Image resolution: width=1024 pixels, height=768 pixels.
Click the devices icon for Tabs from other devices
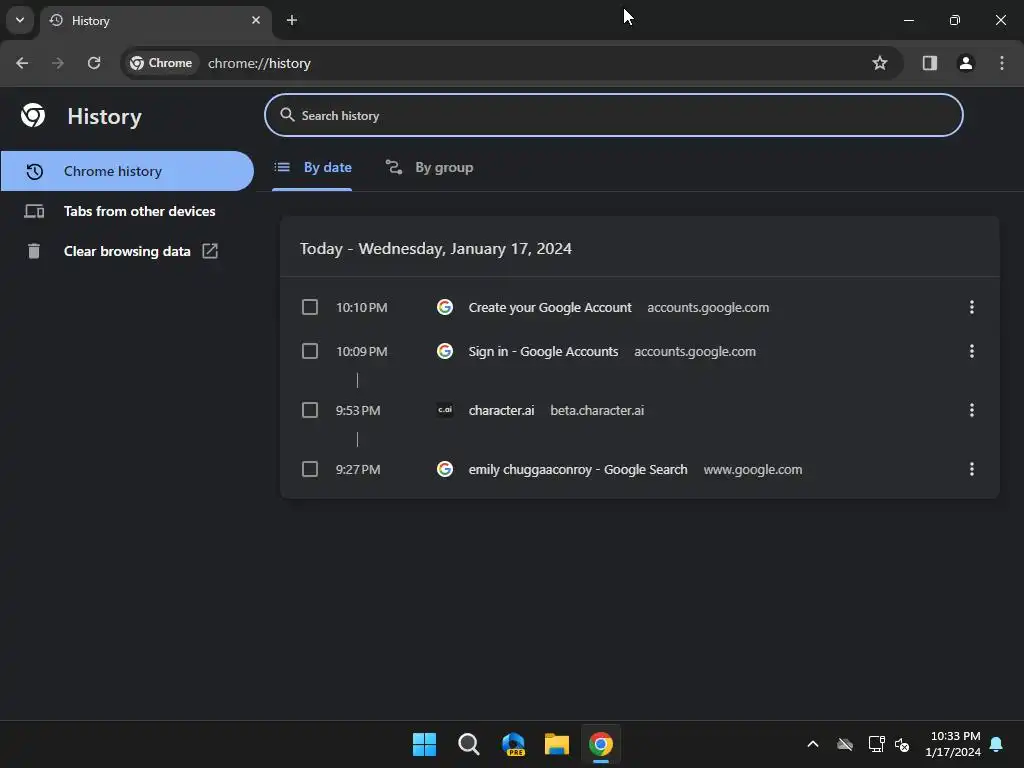[34, 211]
